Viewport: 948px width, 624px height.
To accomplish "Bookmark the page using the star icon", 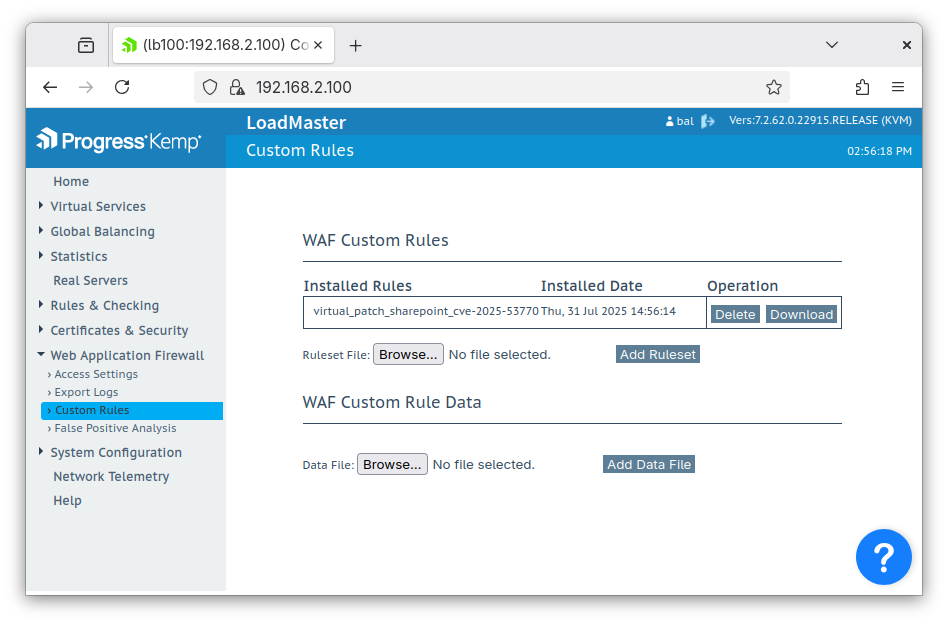I will pyautogui.click(x=773, y=87).
